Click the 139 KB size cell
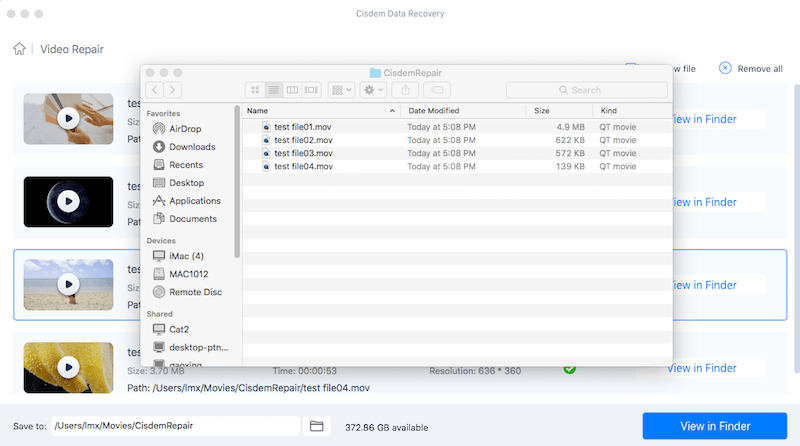Screen dimensions: 800x446 [x=570, y=167]
